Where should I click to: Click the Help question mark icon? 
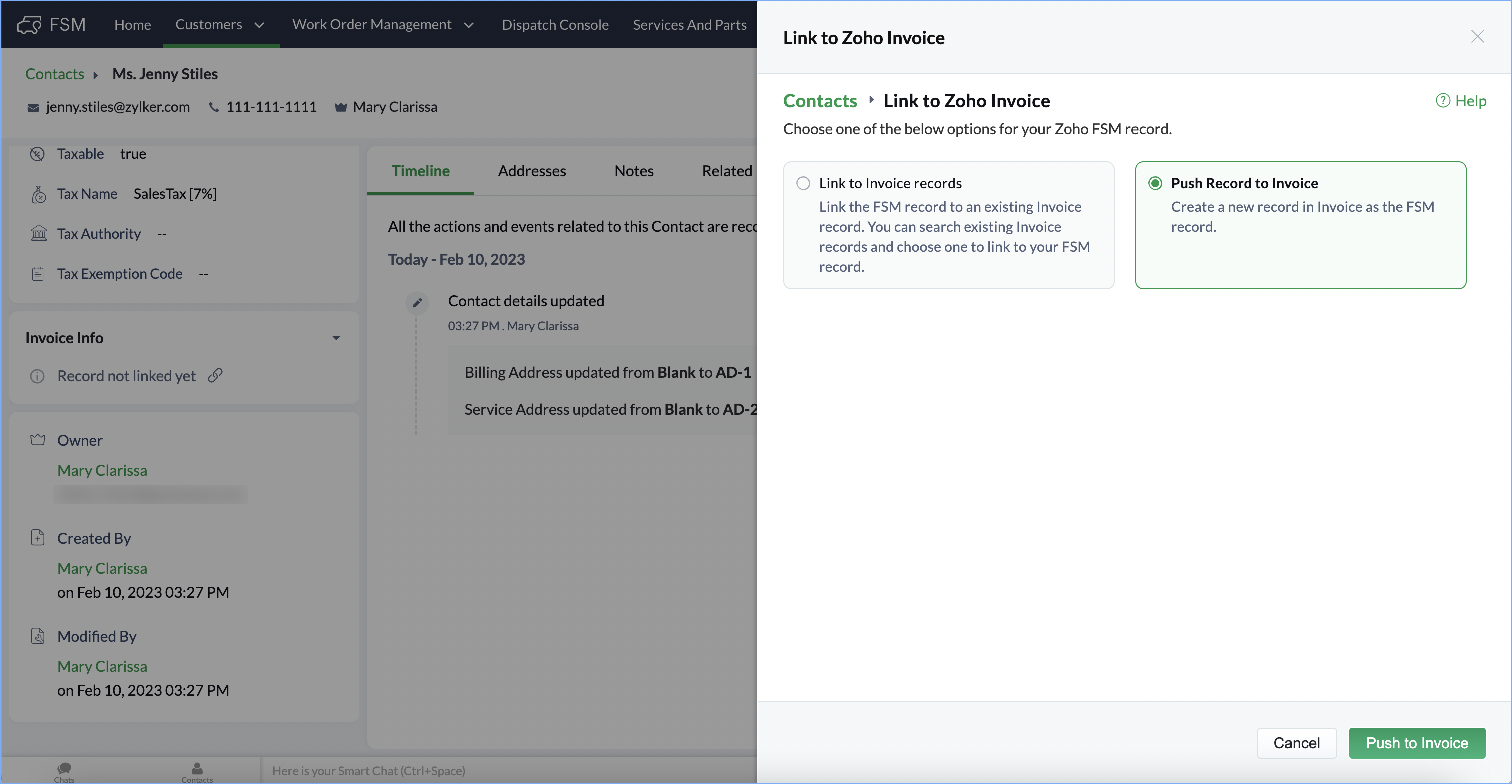(x=1443, y=100)
